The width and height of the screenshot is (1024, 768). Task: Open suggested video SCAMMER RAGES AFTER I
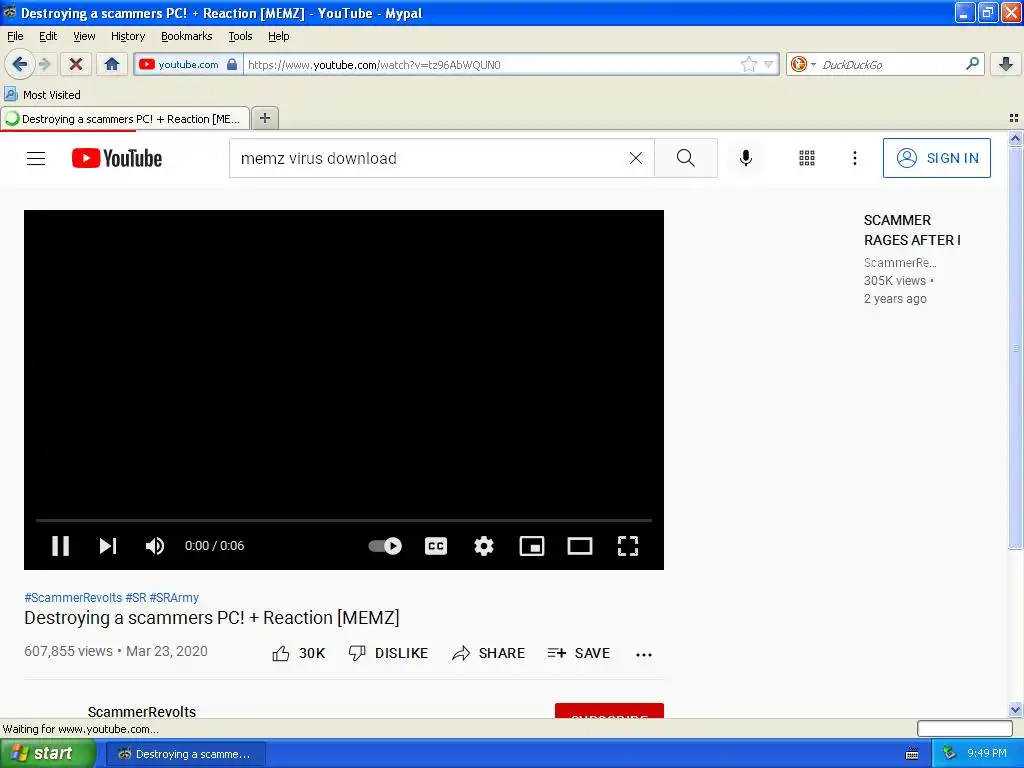point(912,230)
